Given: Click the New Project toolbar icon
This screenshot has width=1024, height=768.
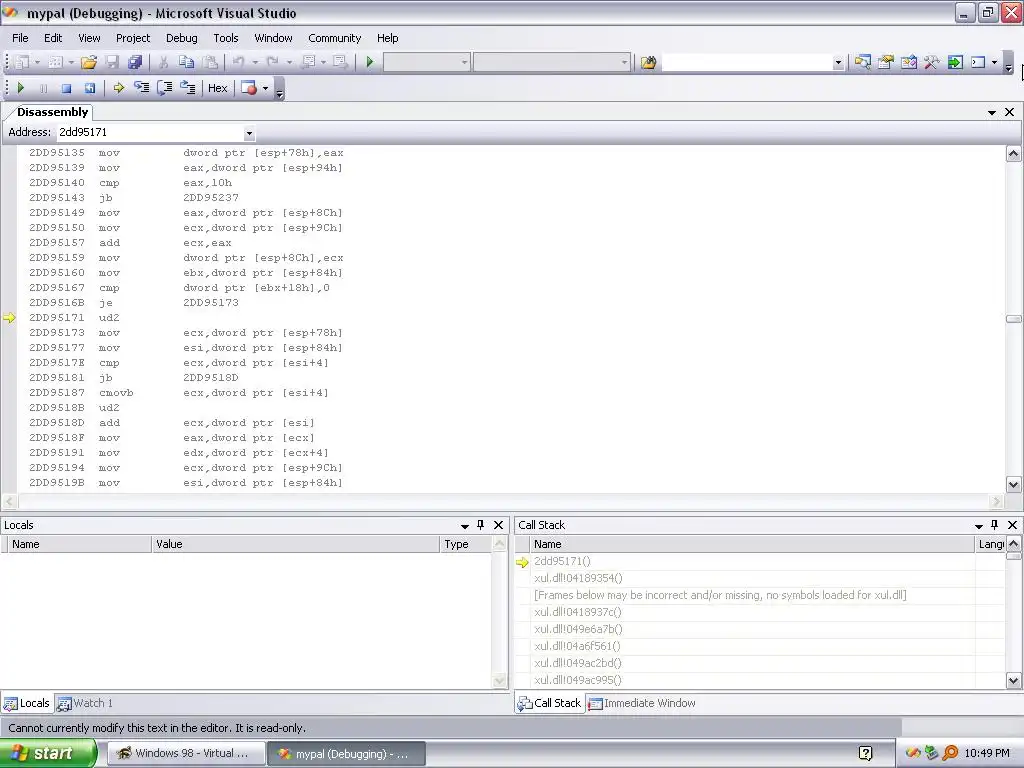Looking at the screenshot, I should 23,62.
